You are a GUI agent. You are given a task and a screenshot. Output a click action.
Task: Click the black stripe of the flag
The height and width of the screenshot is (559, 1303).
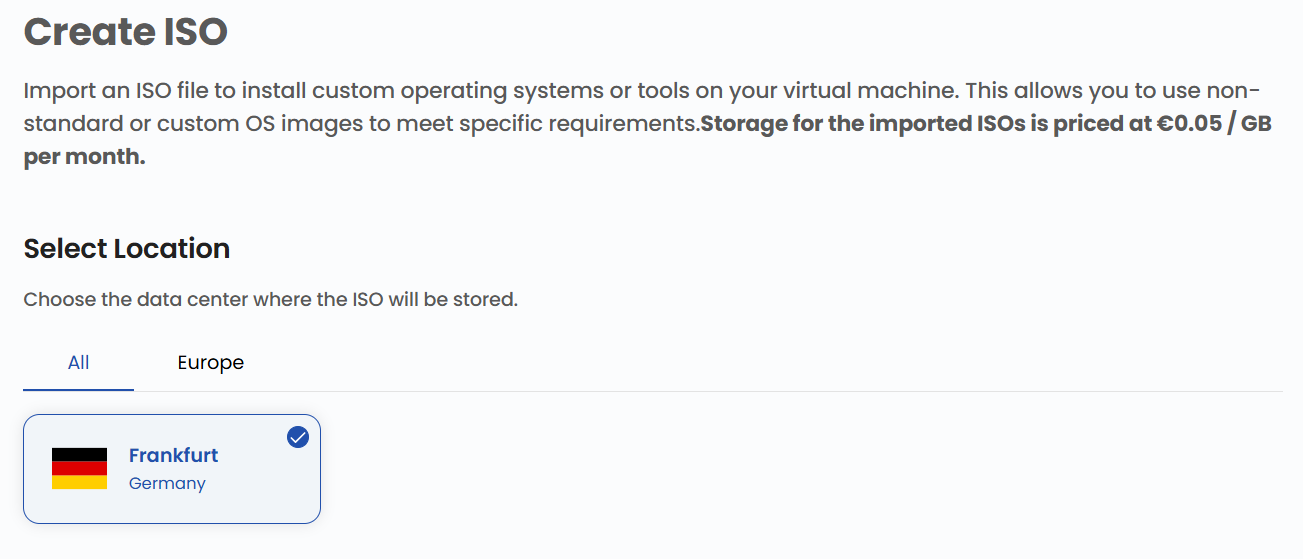[79, 454]
